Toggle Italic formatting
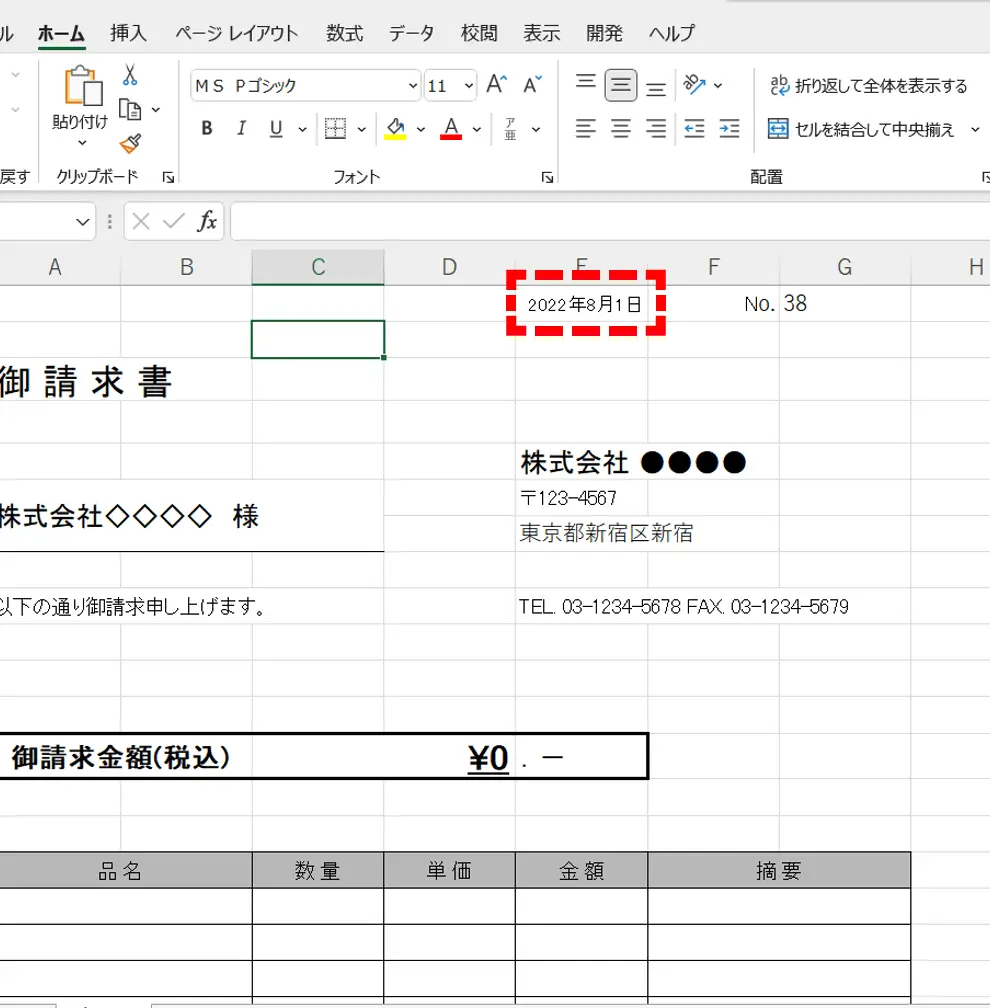 pyautogui.click(x=240, y=128)
